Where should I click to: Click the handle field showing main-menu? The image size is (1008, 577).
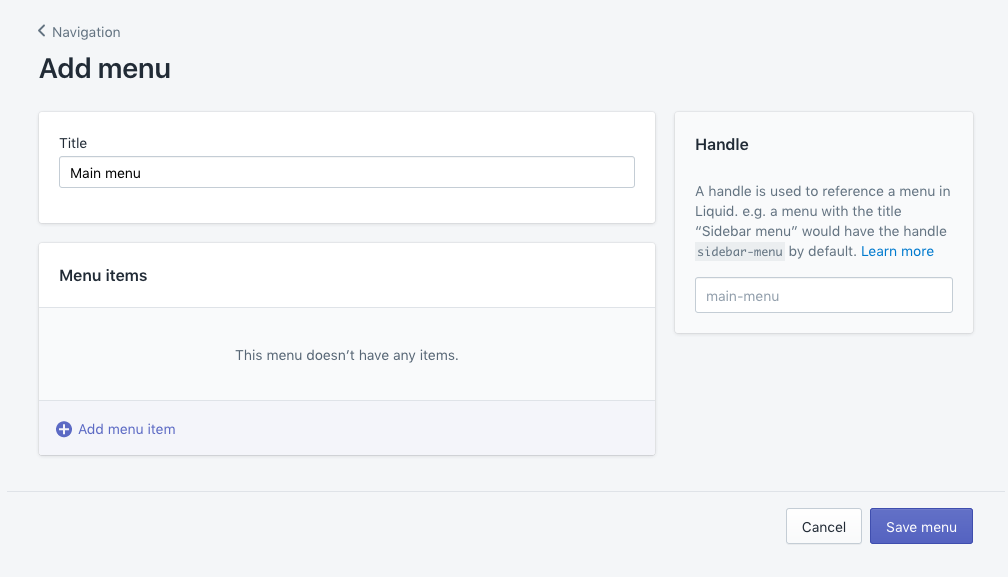tap(823, 295)
